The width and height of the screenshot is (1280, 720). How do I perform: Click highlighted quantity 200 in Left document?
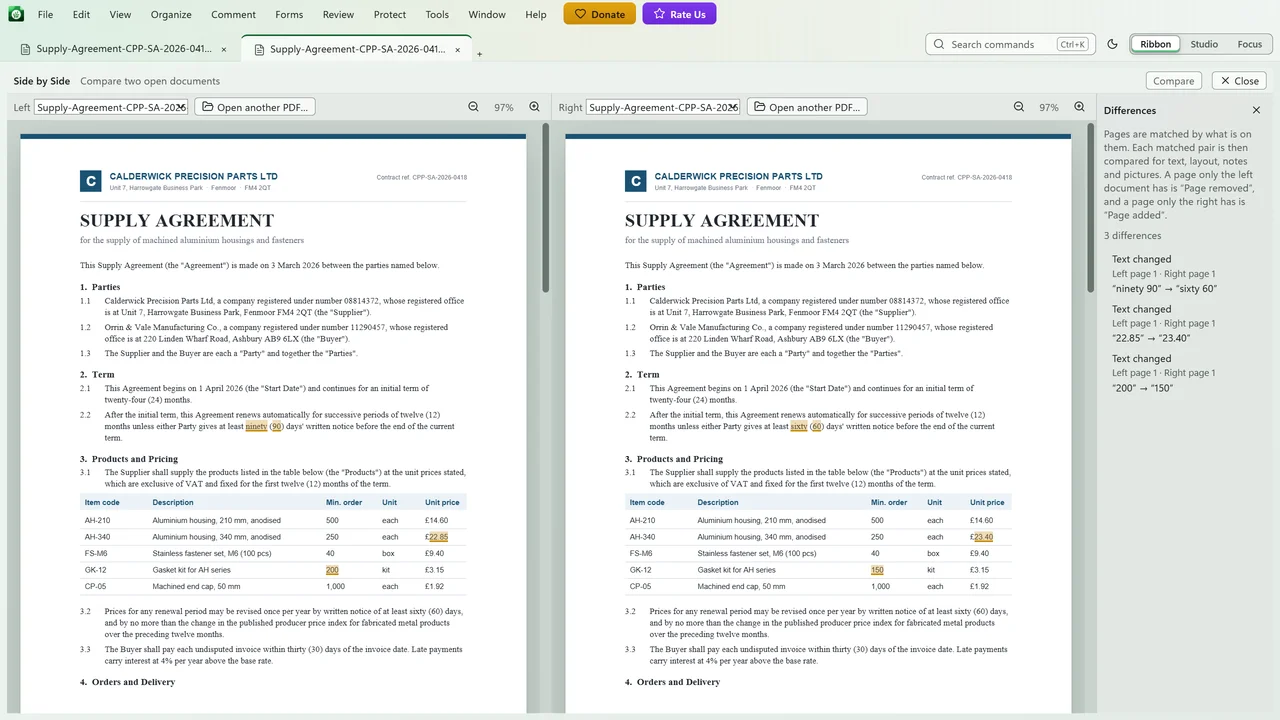click(332, 570)
